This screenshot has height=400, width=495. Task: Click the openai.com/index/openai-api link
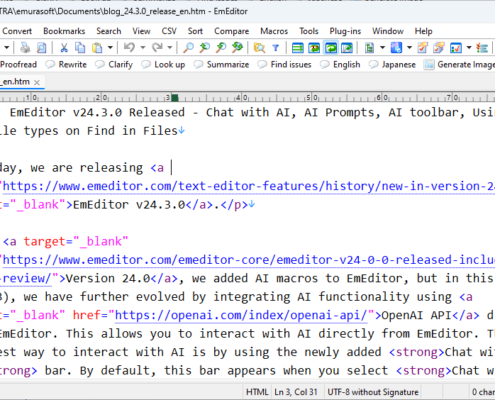(241, 315)
